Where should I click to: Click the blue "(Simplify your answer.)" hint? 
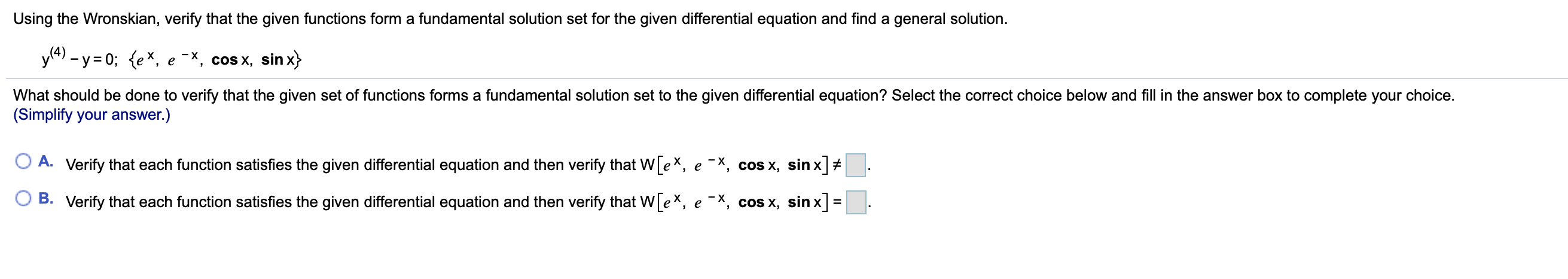(92, 115)
